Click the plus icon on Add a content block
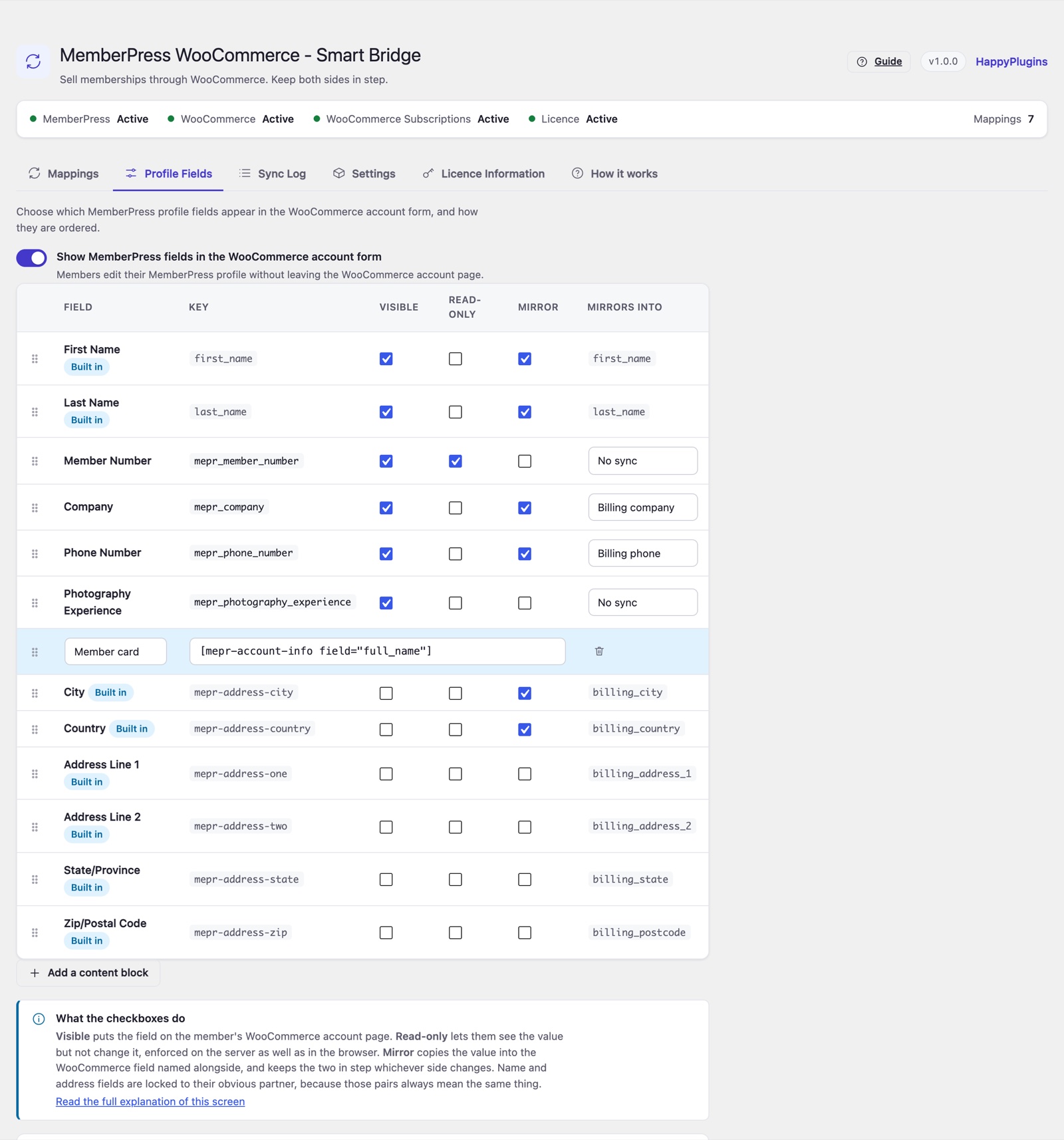Image resolution: width=1064 pixels, height=1140 pixels. 35,973
